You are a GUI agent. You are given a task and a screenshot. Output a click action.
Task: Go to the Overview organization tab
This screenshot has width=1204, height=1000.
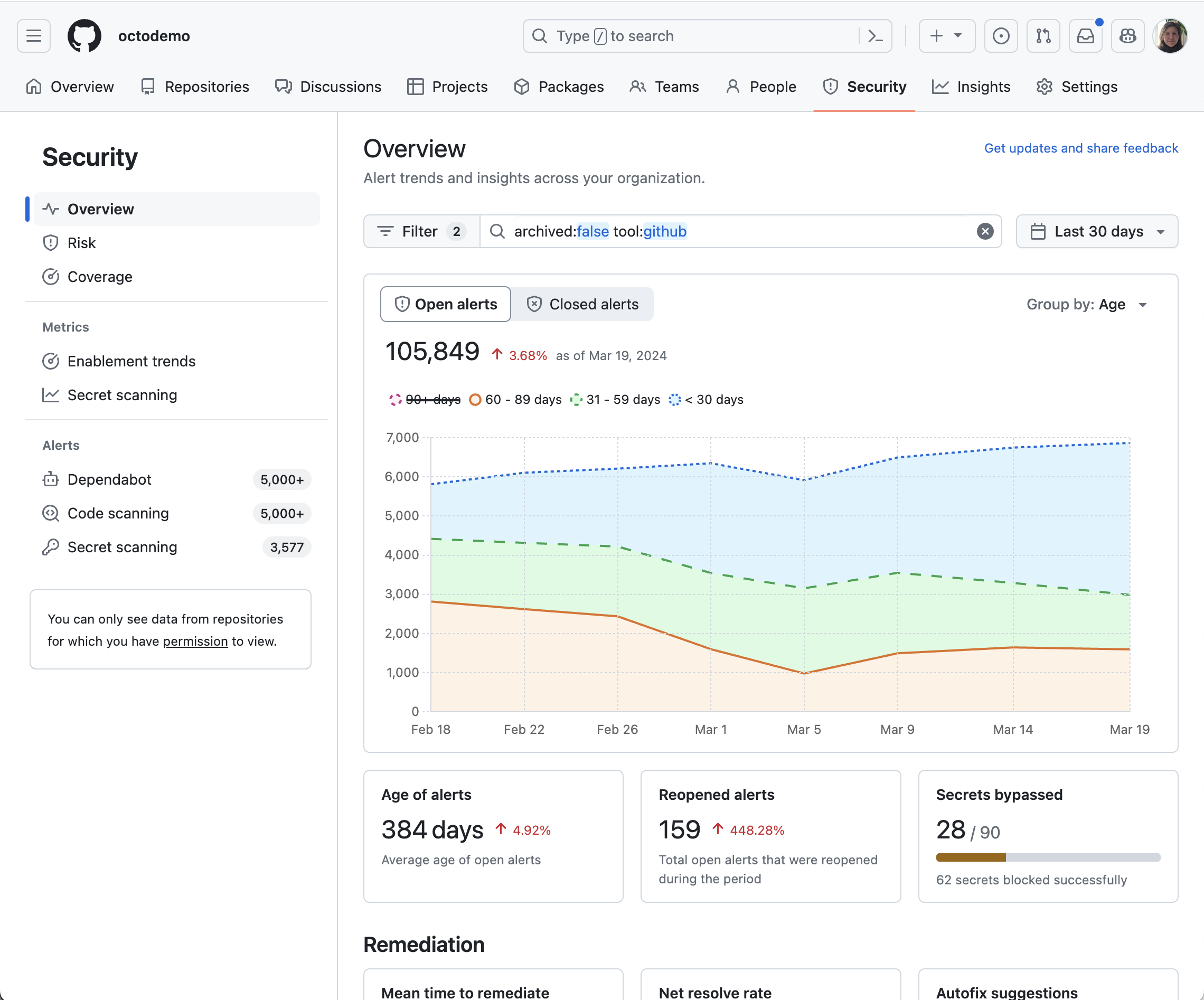click(70, 87)
